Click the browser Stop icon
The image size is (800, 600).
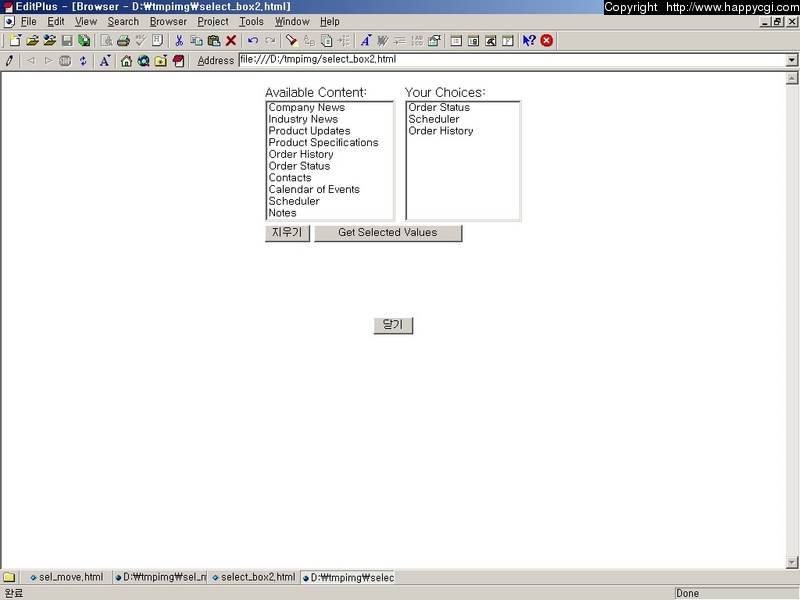coord(65,61)
